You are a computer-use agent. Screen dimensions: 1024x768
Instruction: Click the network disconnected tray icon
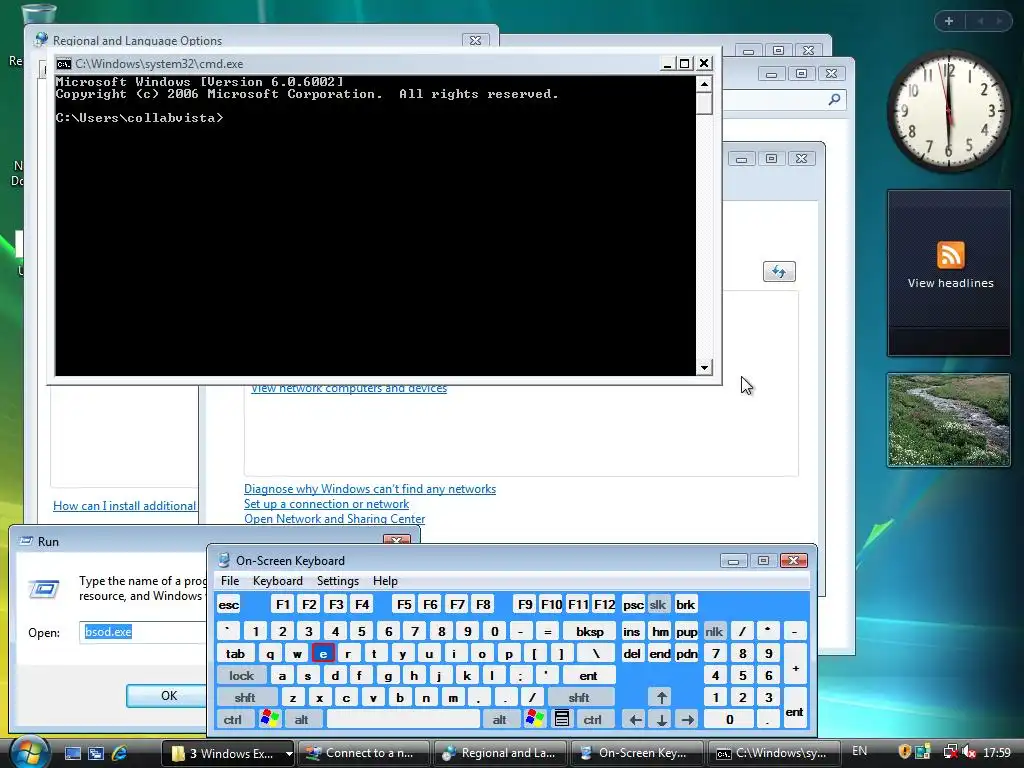951,752
